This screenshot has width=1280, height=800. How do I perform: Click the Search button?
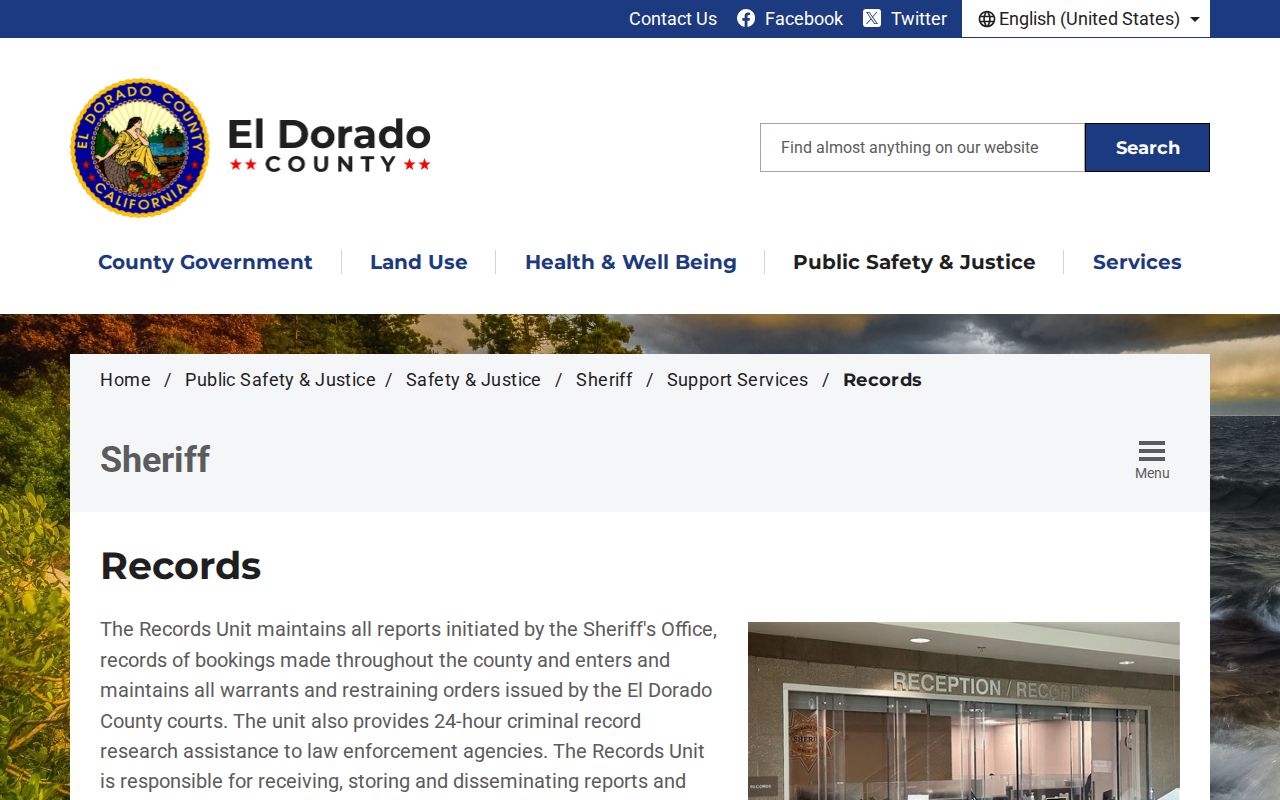(x=1147, y=148)
